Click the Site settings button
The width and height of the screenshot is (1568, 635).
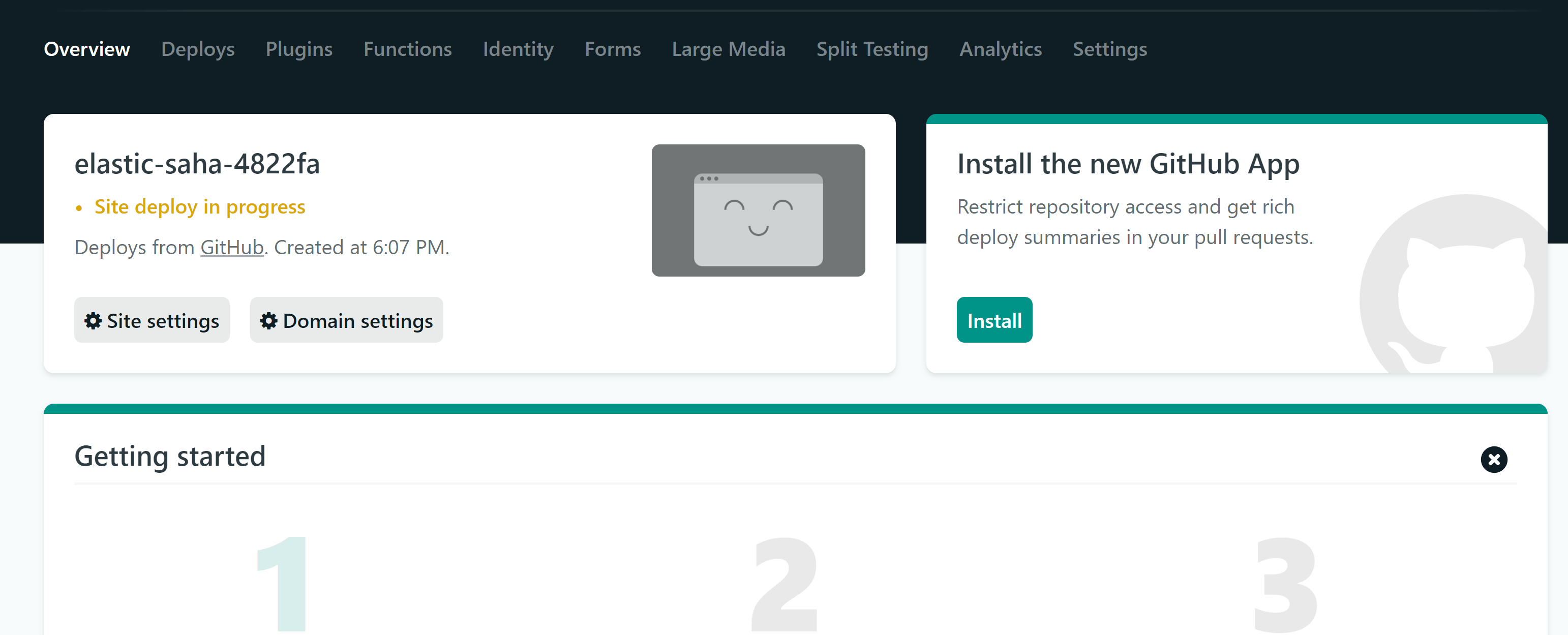point(152,320)
